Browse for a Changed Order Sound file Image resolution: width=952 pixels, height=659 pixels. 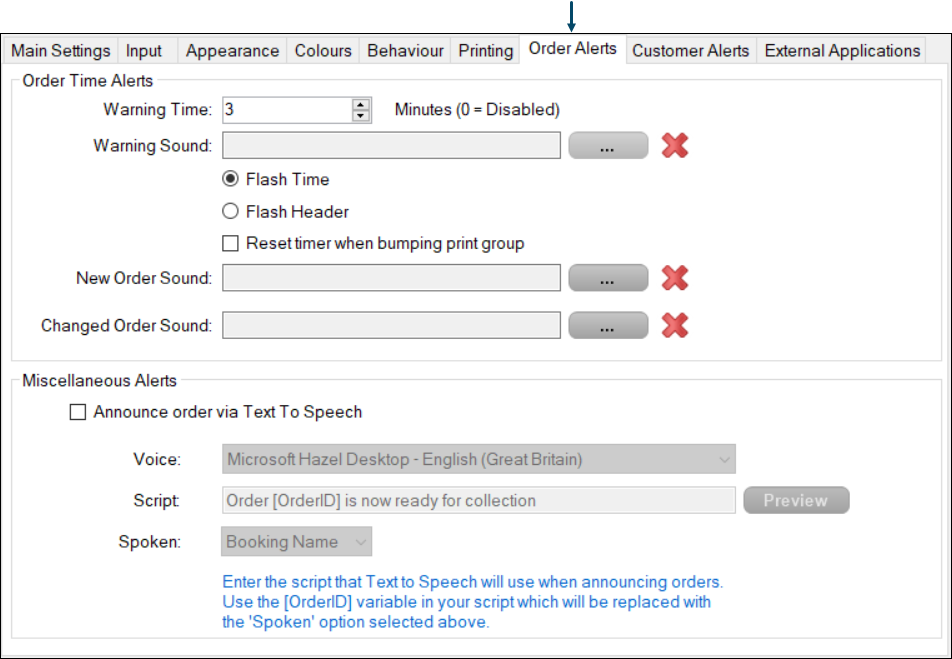[608, 325]
